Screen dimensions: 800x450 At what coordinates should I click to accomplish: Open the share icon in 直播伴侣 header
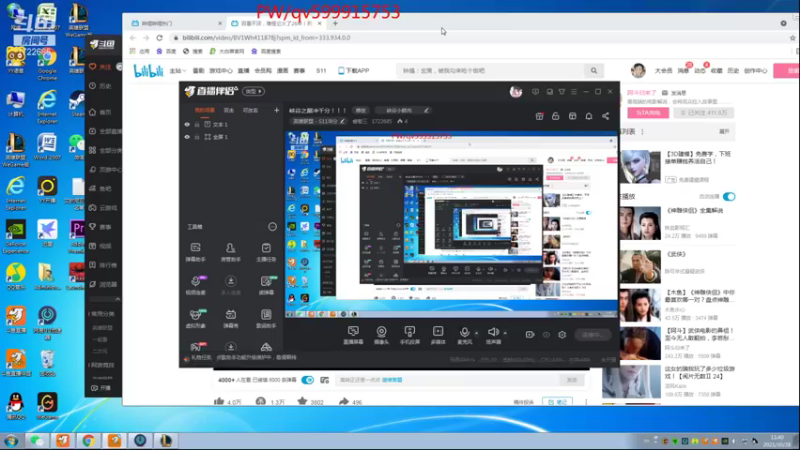pos(606,116)
